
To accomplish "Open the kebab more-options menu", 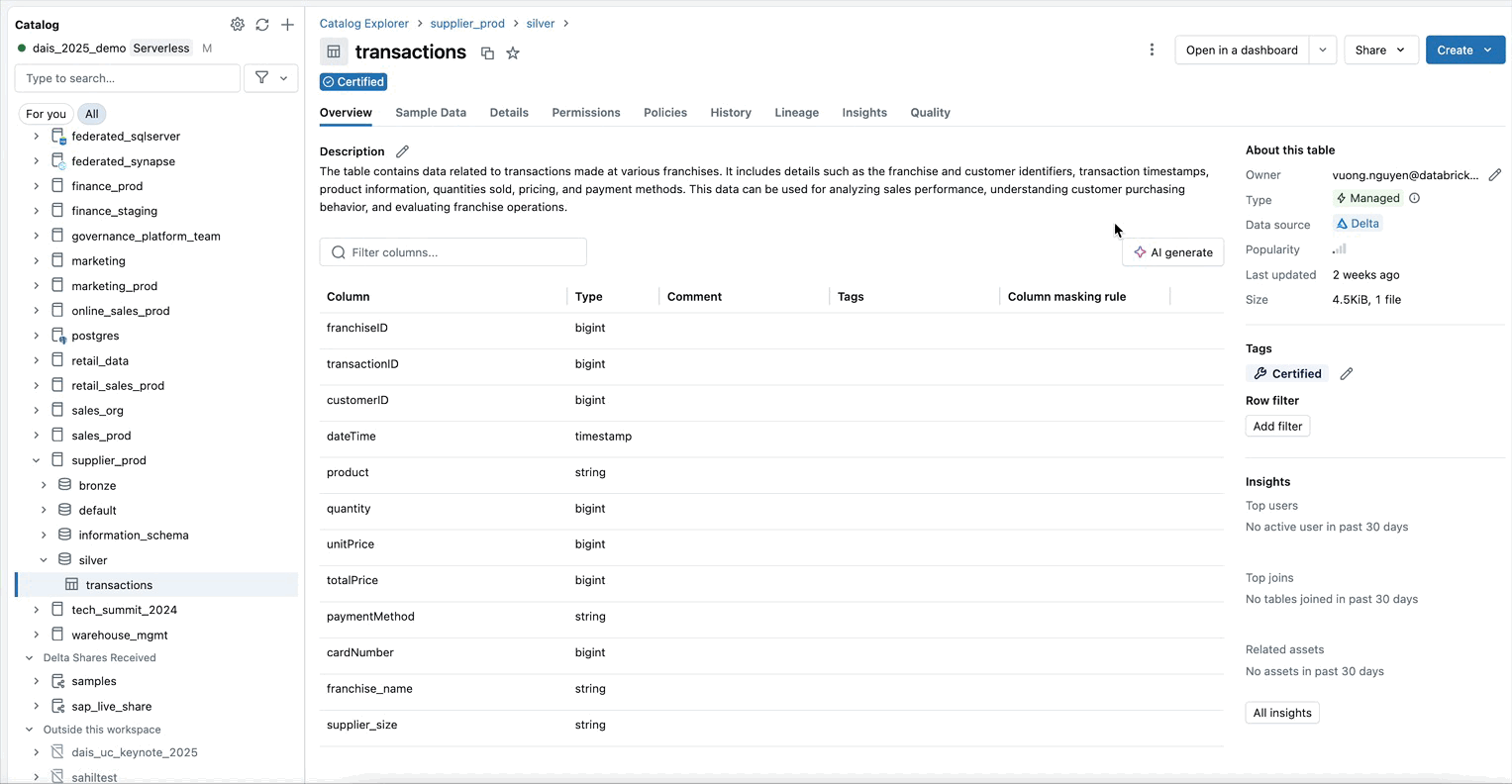I will 1152,49.
